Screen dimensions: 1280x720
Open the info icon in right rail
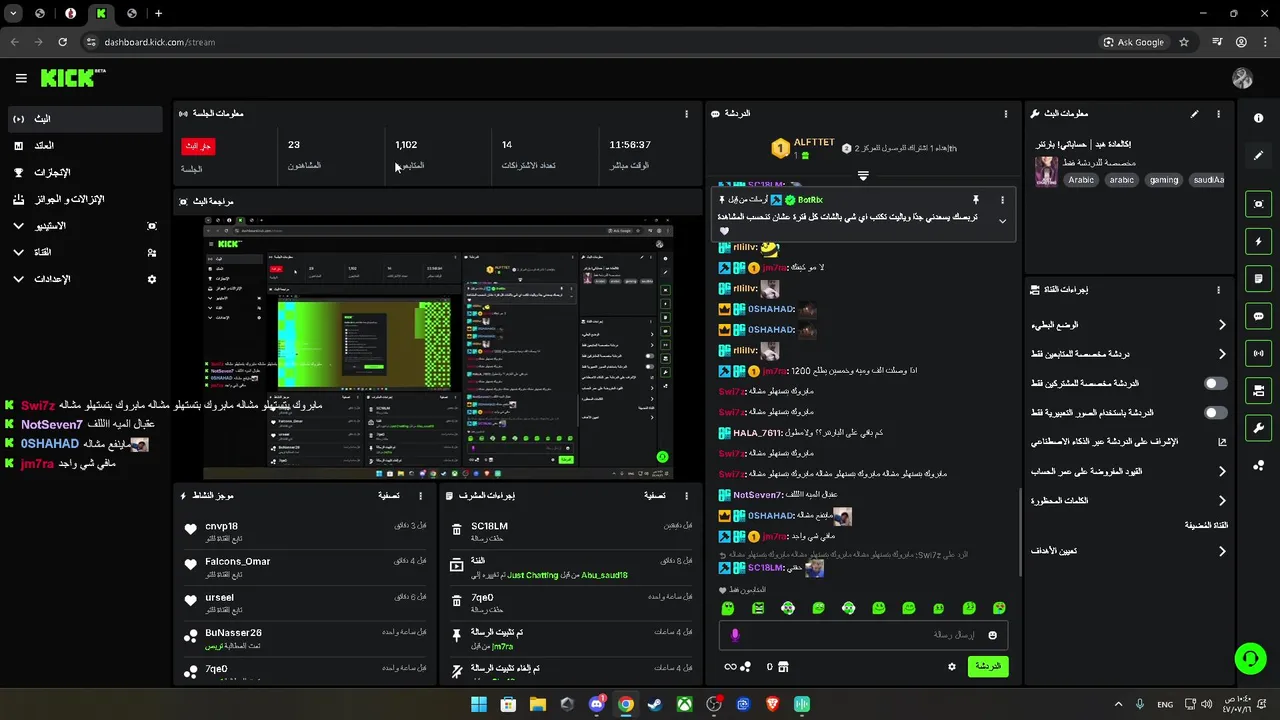(1258, 118)
